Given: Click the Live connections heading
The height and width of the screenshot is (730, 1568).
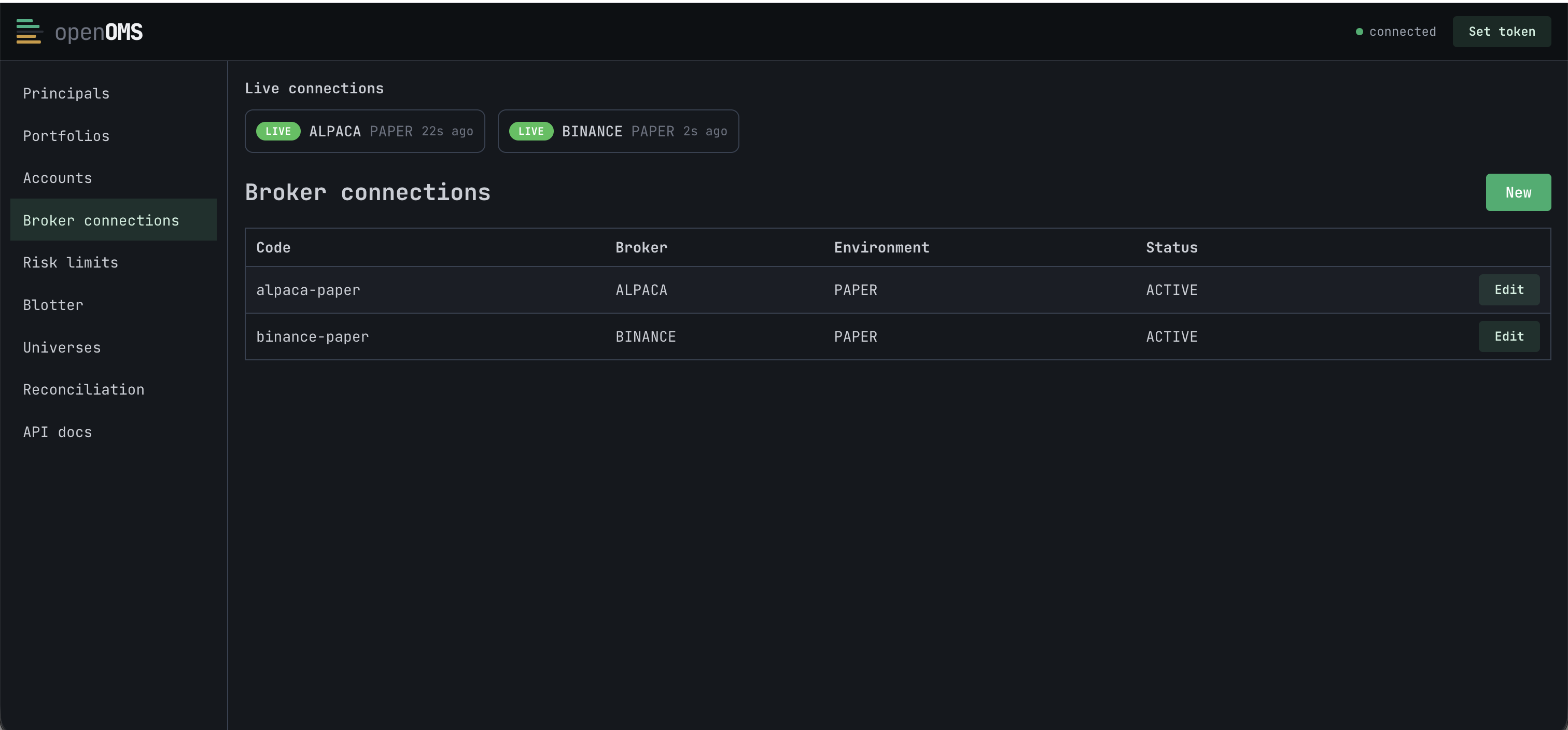Looking at the screenshot, I should coord(314,88).
